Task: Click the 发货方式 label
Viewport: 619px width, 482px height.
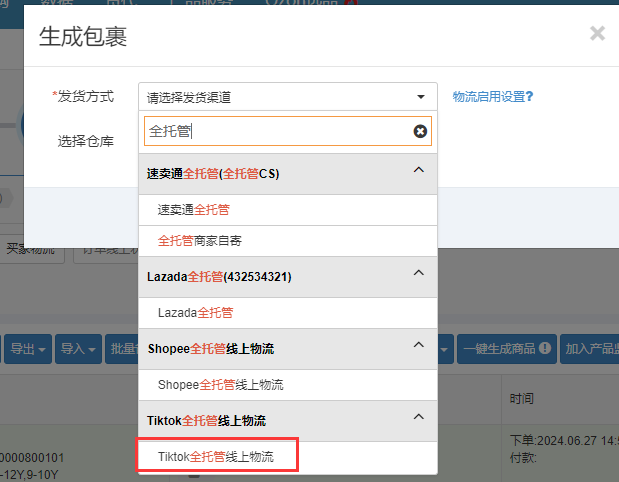Action: (x=86, y=97)
